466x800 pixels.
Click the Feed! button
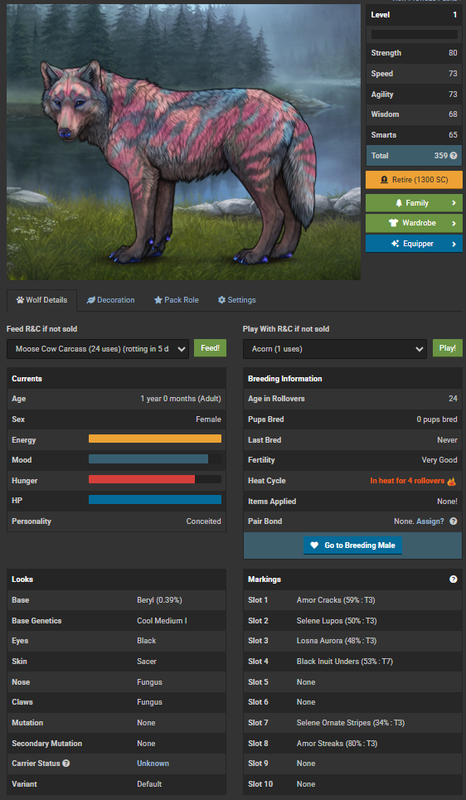[210, 348]
